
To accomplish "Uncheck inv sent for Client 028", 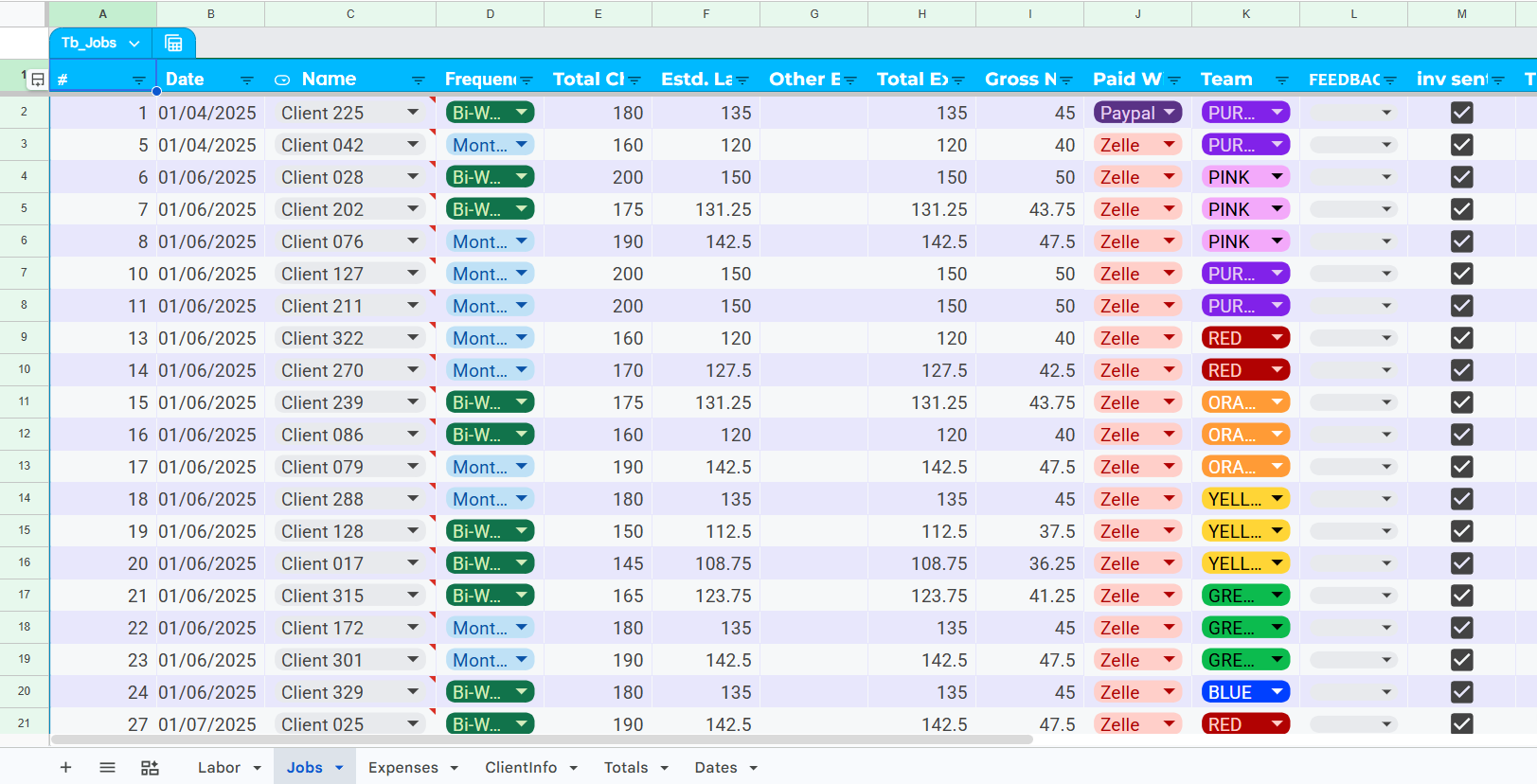I will click(x=1462, y=177).
